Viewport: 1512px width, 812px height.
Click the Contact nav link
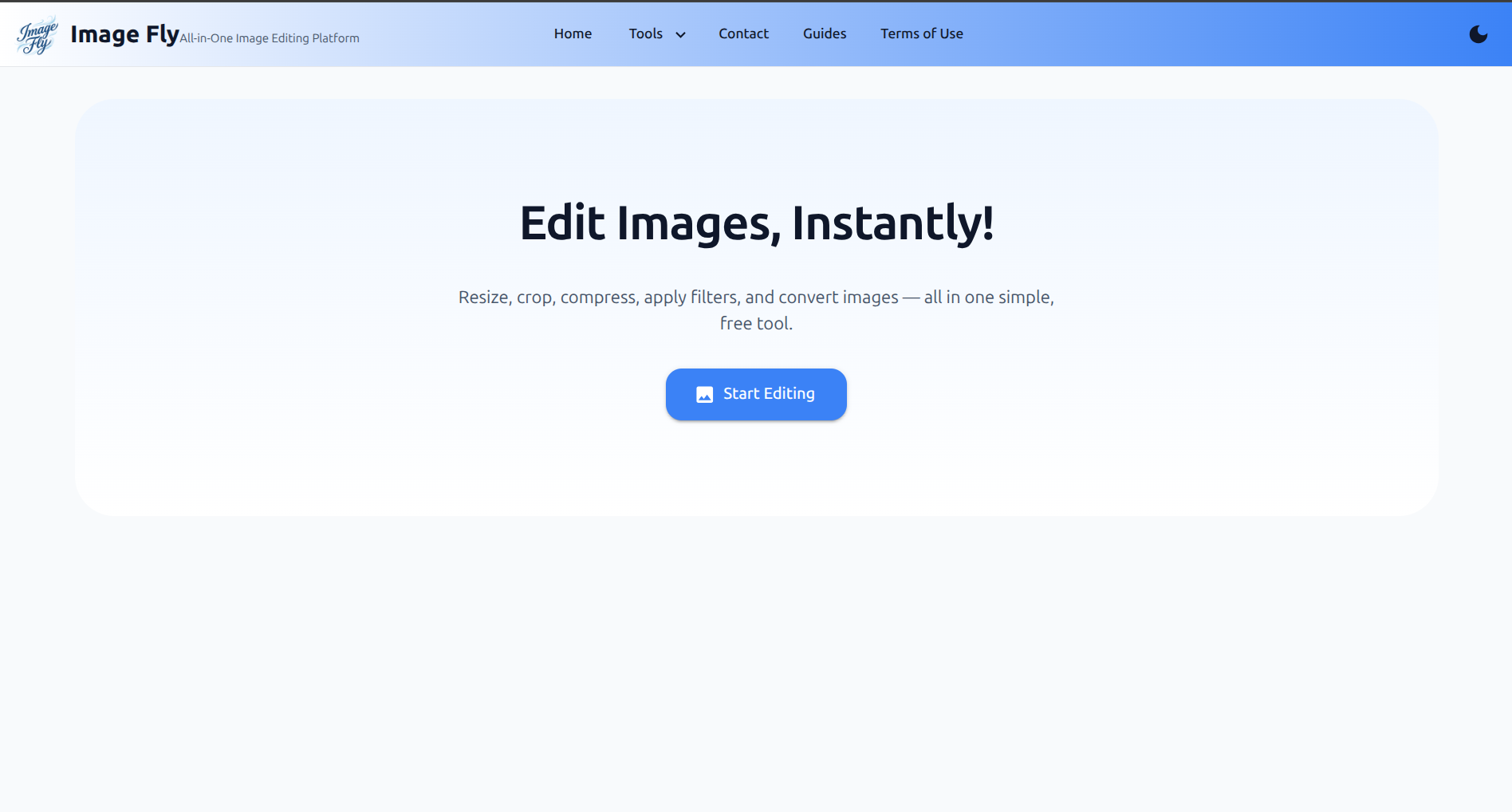pos(743,34)
